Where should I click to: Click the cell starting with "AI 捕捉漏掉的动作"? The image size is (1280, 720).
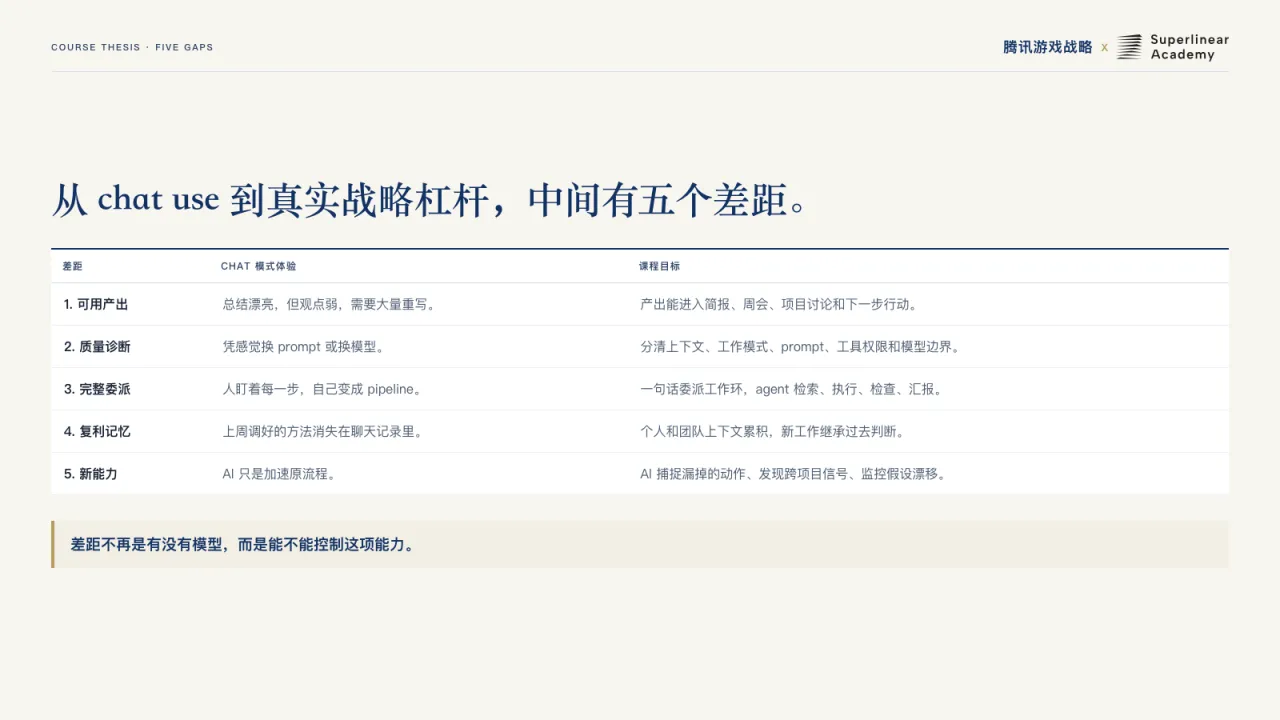[x=793, y=474]
